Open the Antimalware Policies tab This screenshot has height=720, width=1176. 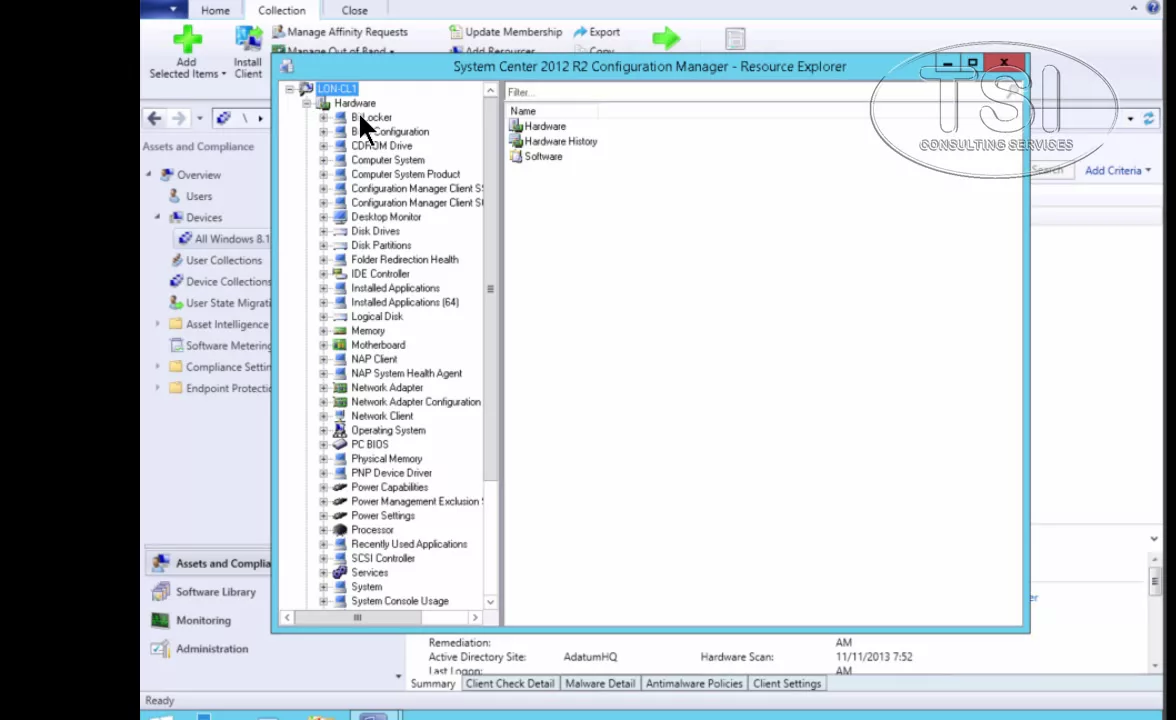[694, 683]
